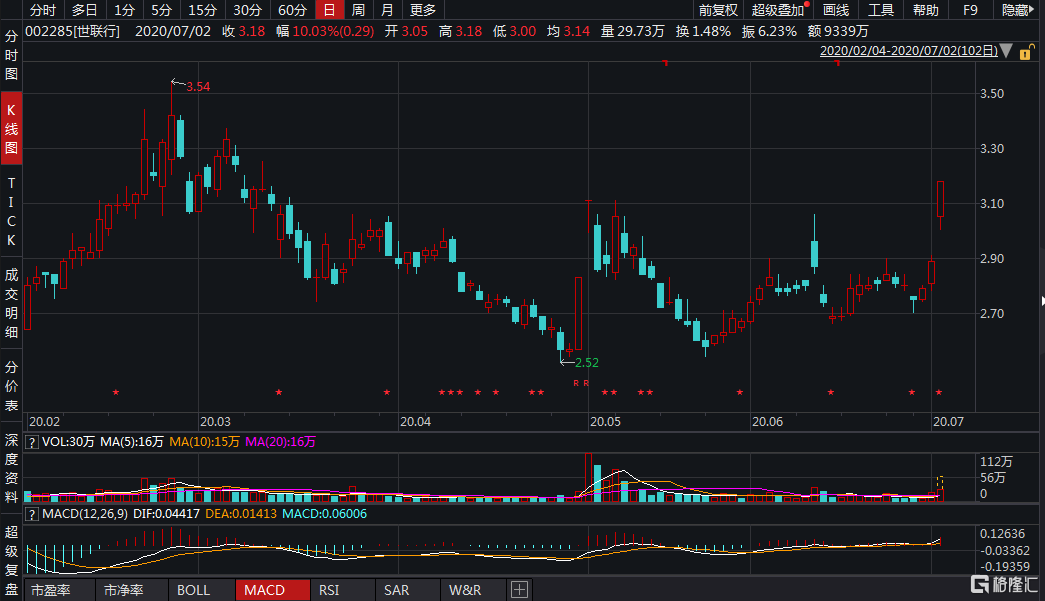
Task: Switch to the RSI indicator tab
Action: click(328, 589)
